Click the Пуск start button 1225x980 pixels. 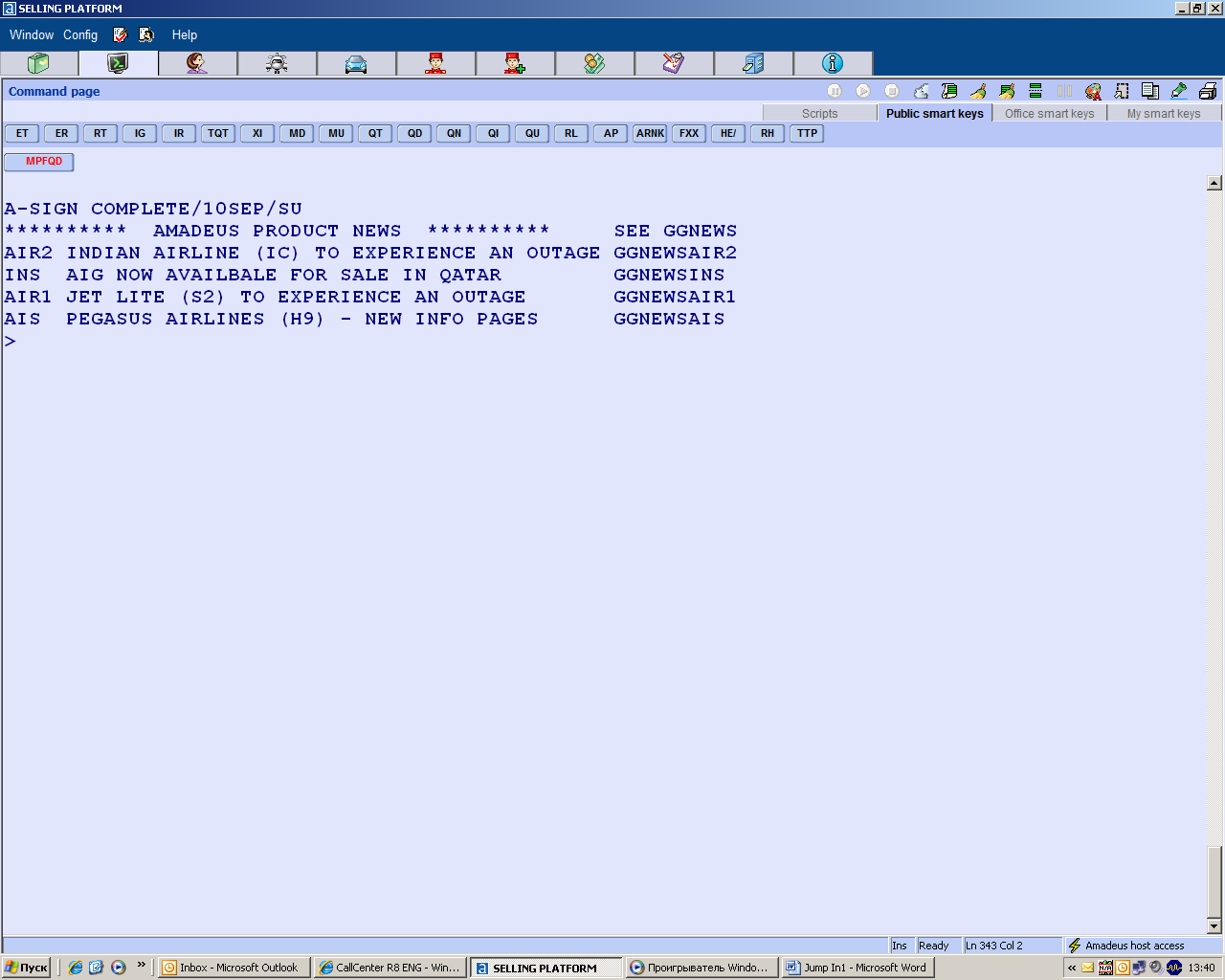[26, 968]
